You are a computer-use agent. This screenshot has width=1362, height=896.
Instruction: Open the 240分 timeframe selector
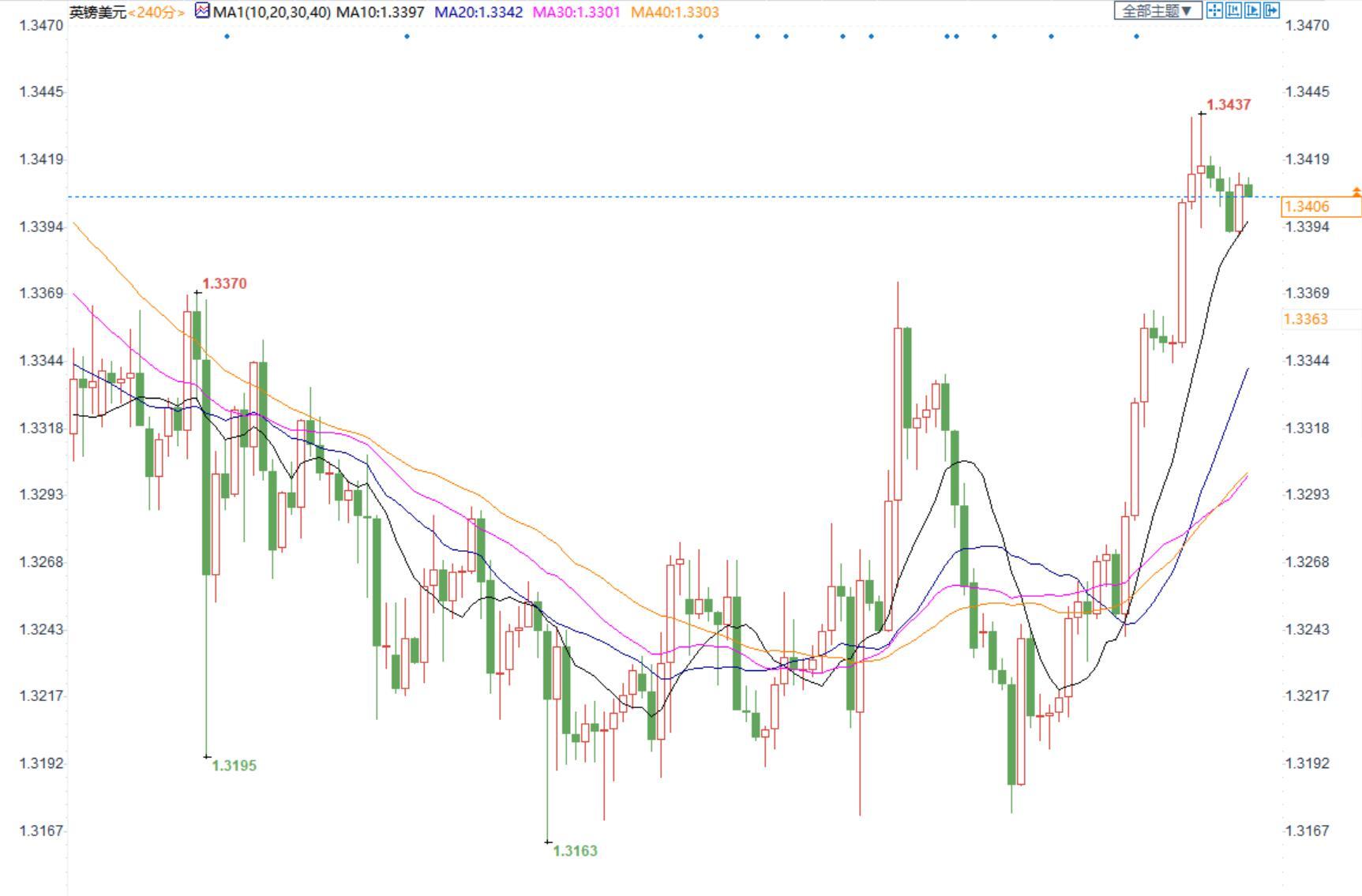click(x=156, y=12)
